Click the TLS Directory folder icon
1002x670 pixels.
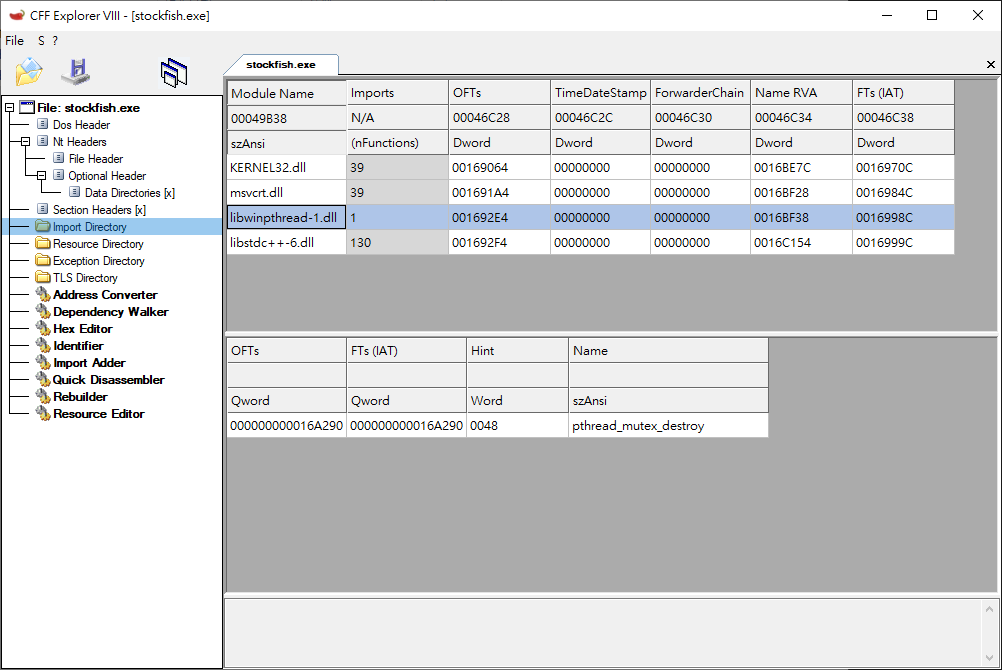(43, 277)
